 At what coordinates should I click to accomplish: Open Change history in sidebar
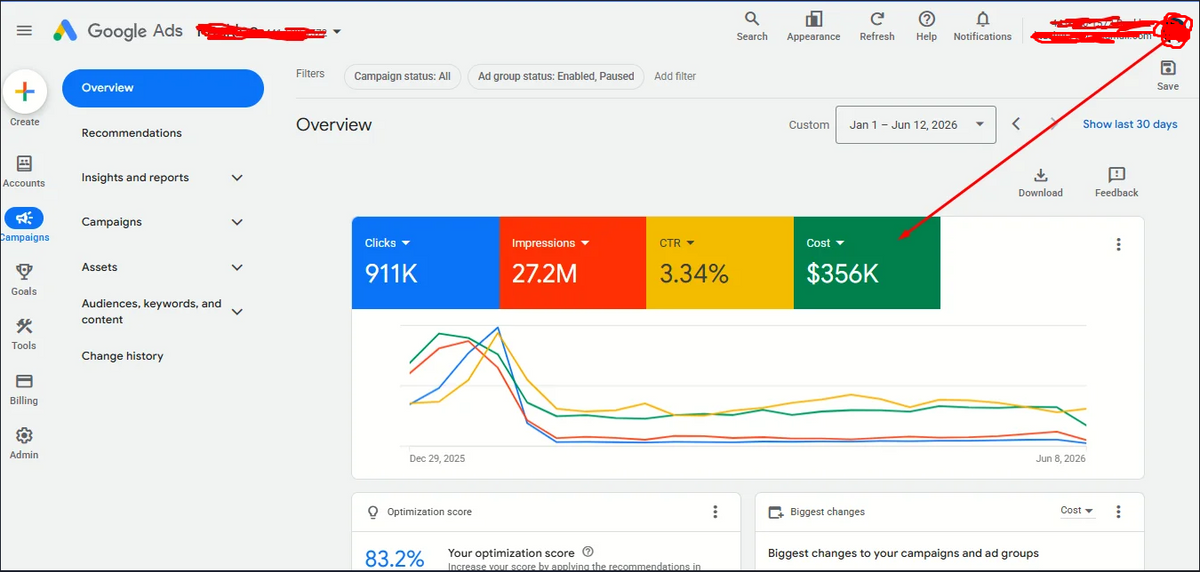click(x=122, y=356)
